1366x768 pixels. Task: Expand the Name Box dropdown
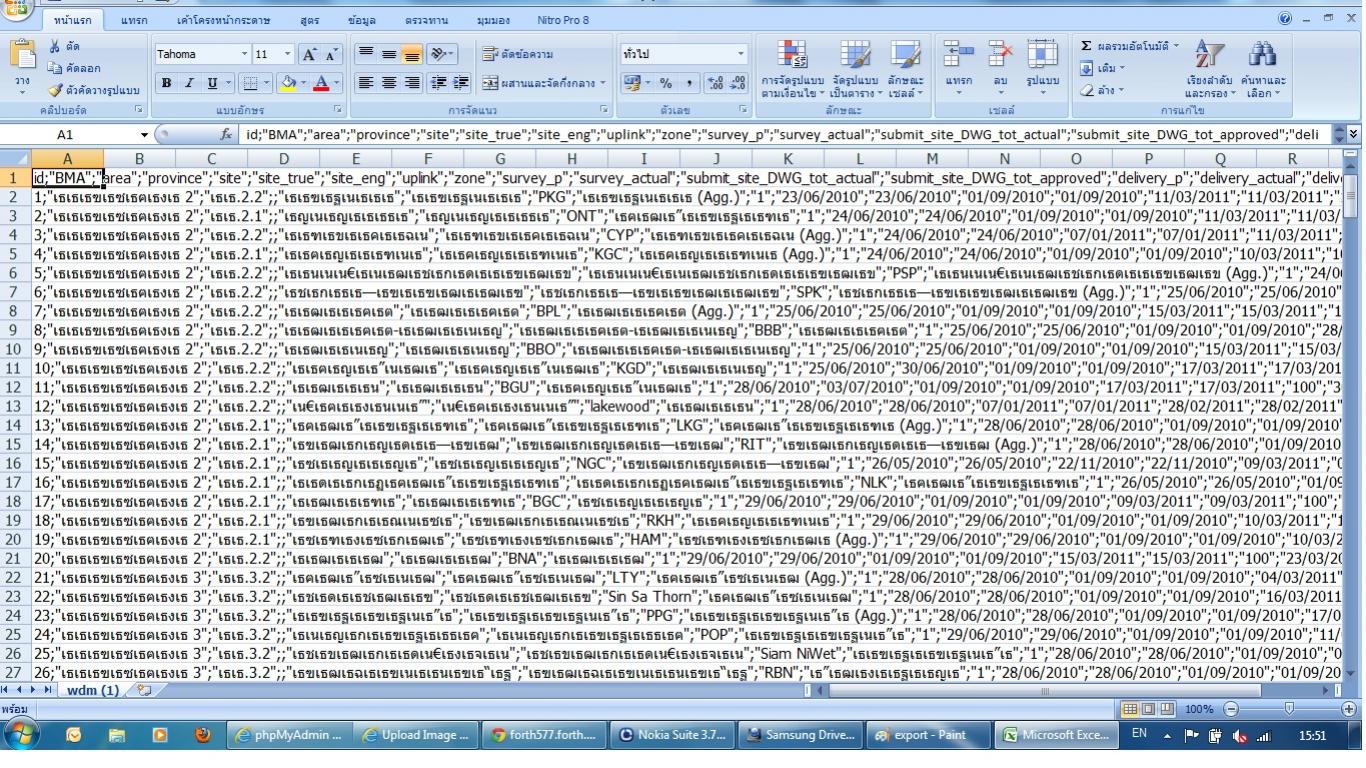click(144, 134)
